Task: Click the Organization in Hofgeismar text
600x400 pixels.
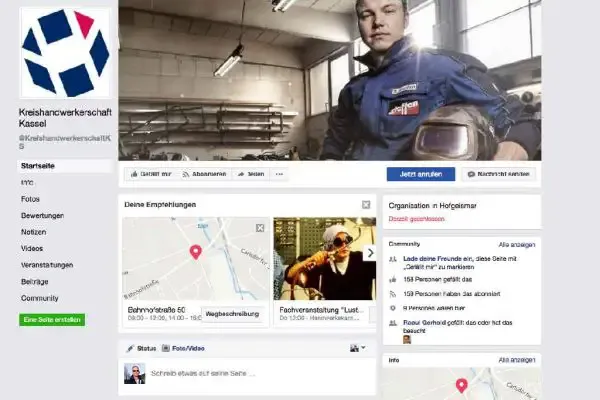Action: 432,206
